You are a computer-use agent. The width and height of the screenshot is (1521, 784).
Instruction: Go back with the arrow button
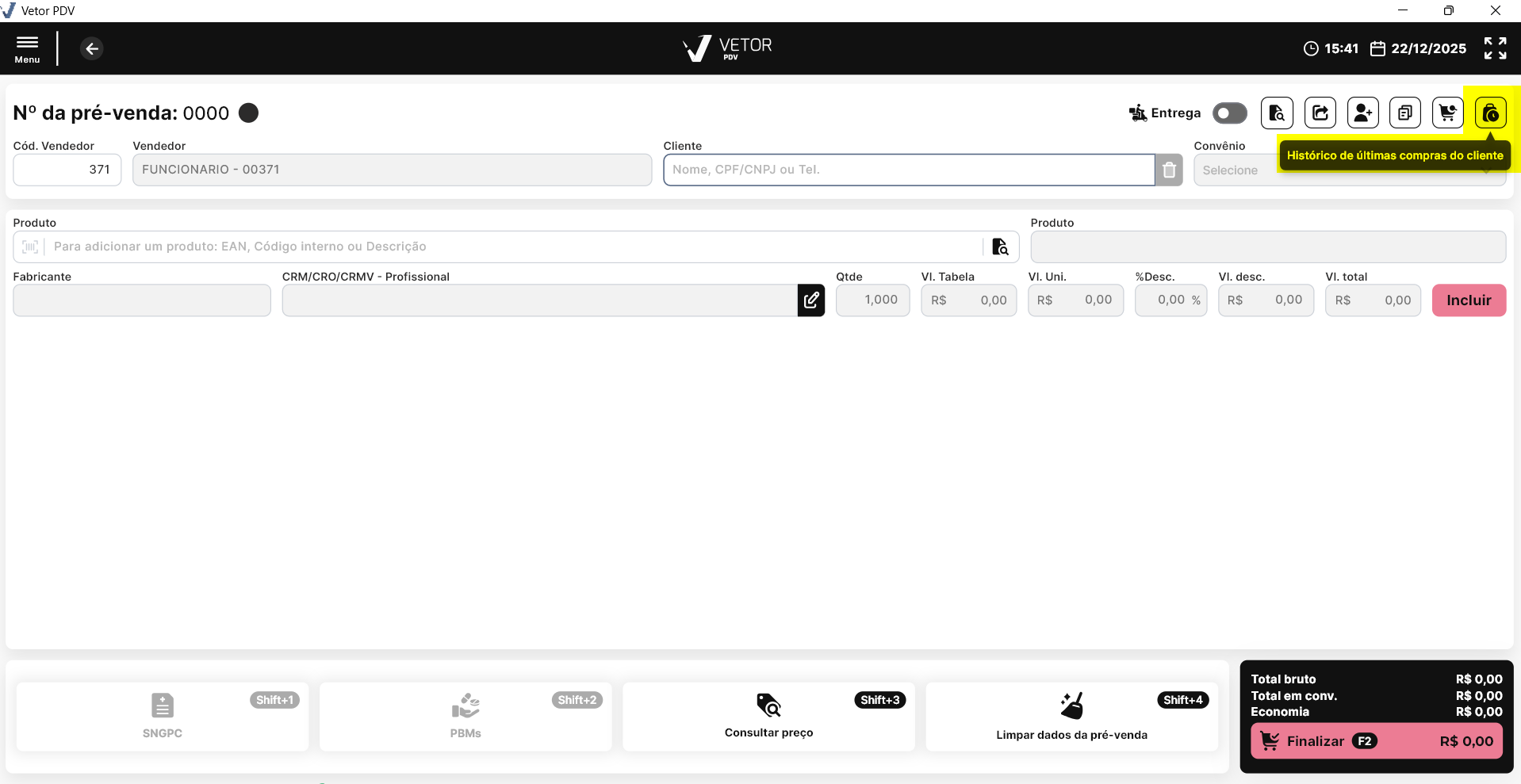coord(92,48)
